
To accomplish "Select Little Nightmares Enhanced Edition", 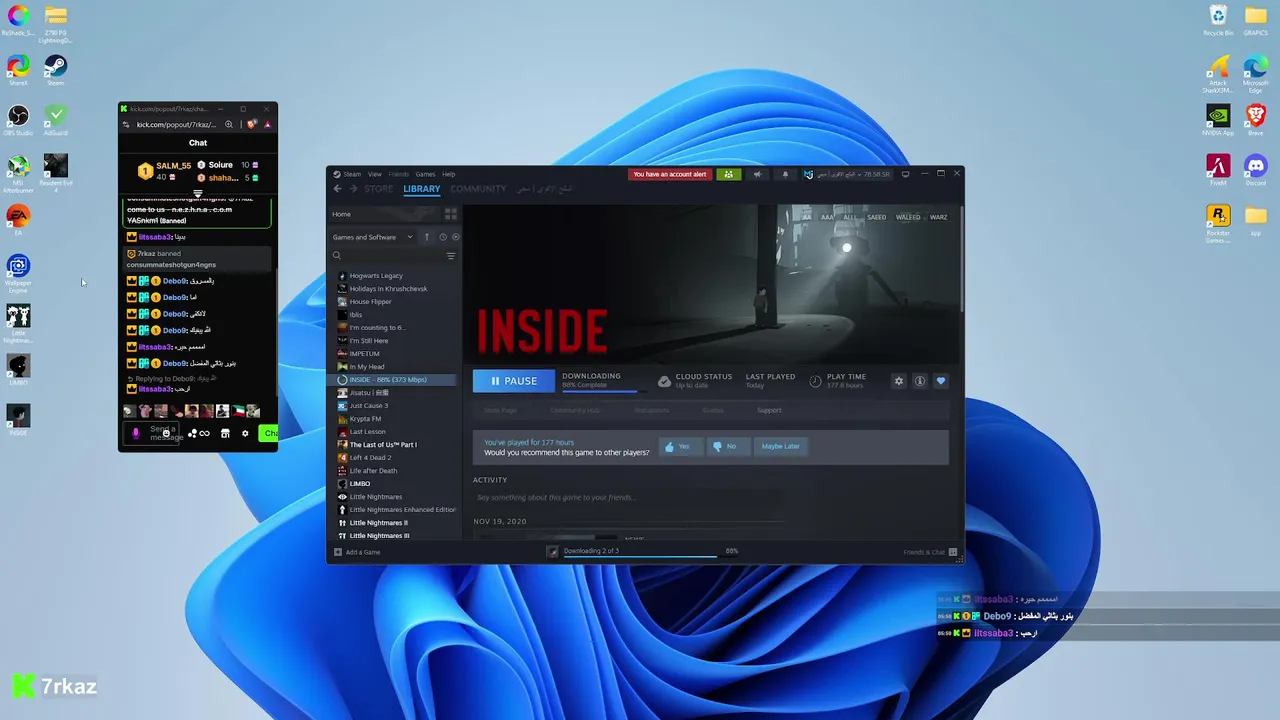I will pyautogui.click(x=396, y=510).
